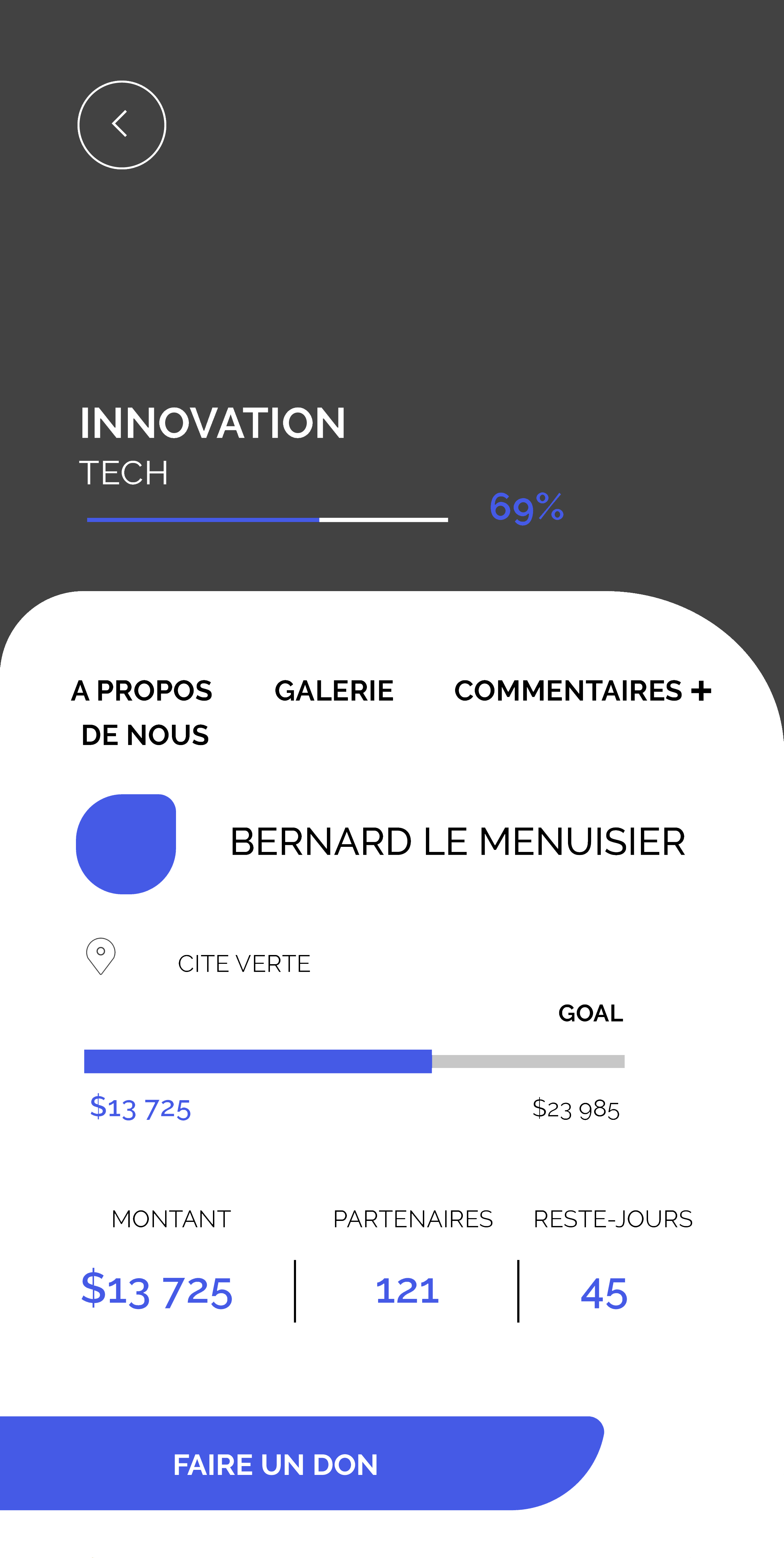
Task: Click the blue goal funding progress bar
Action: click(x=354, y=1061)
